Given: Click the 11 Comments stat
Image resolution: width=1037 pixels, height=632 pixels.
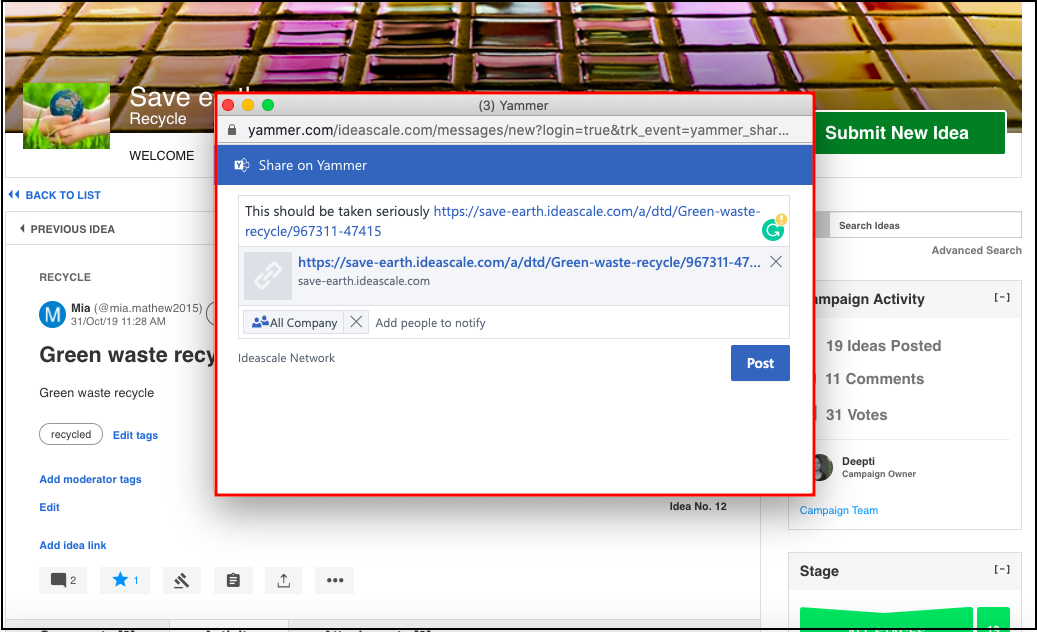Looking at the screenshot, I should [874, 379].
